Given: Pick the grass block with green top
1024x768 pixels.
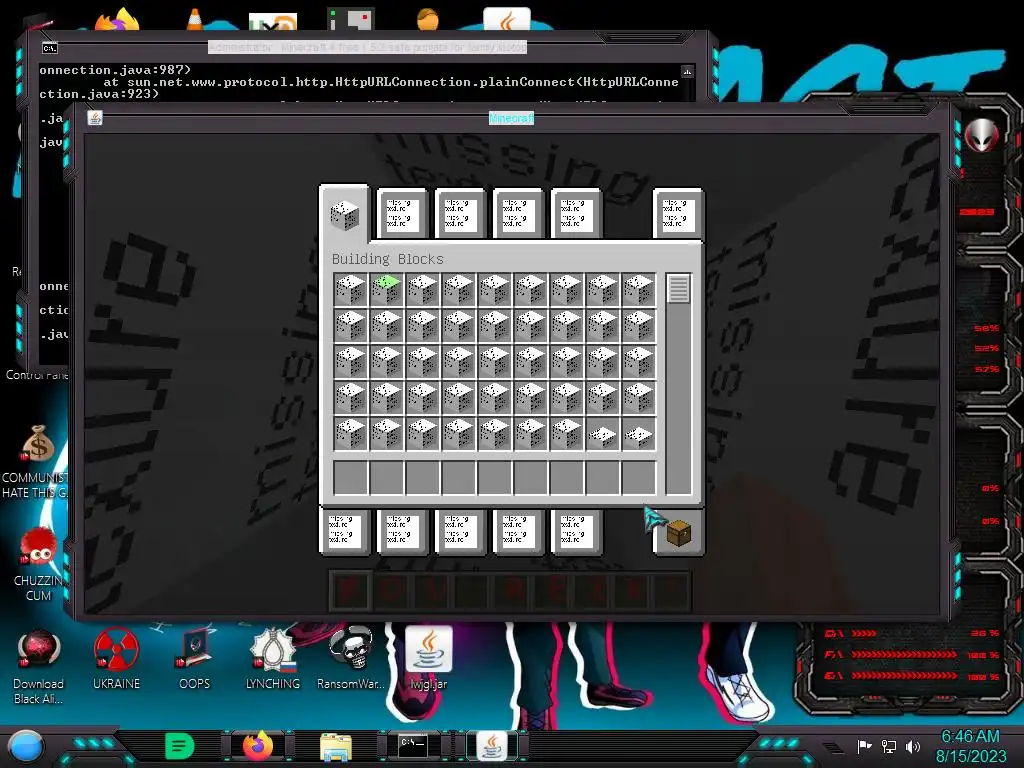Looking at the screenshot, I should point(387,290).
